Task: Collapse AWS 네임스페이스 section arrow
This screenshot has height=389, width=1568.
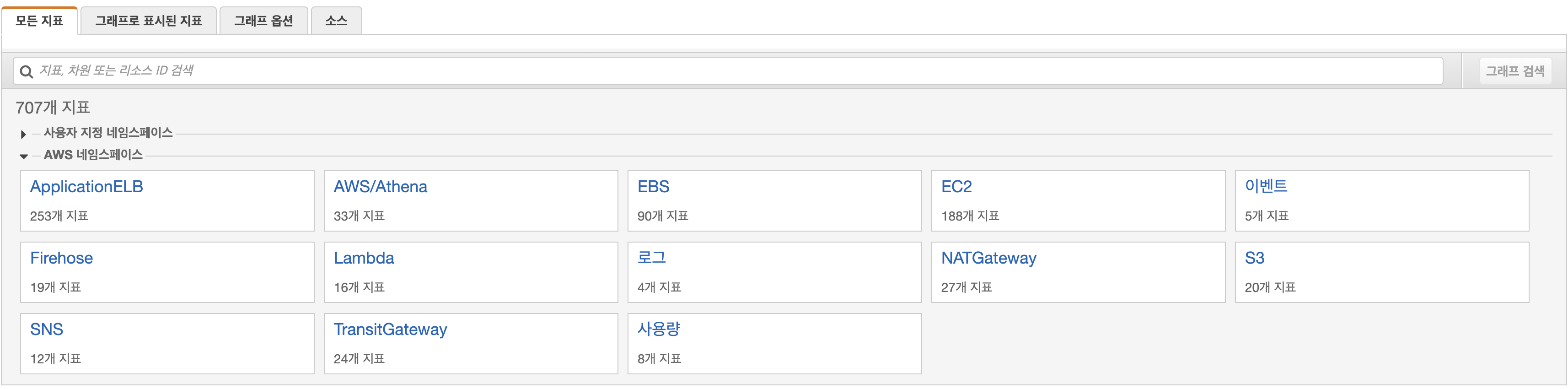Action: [x=23, y=157]
